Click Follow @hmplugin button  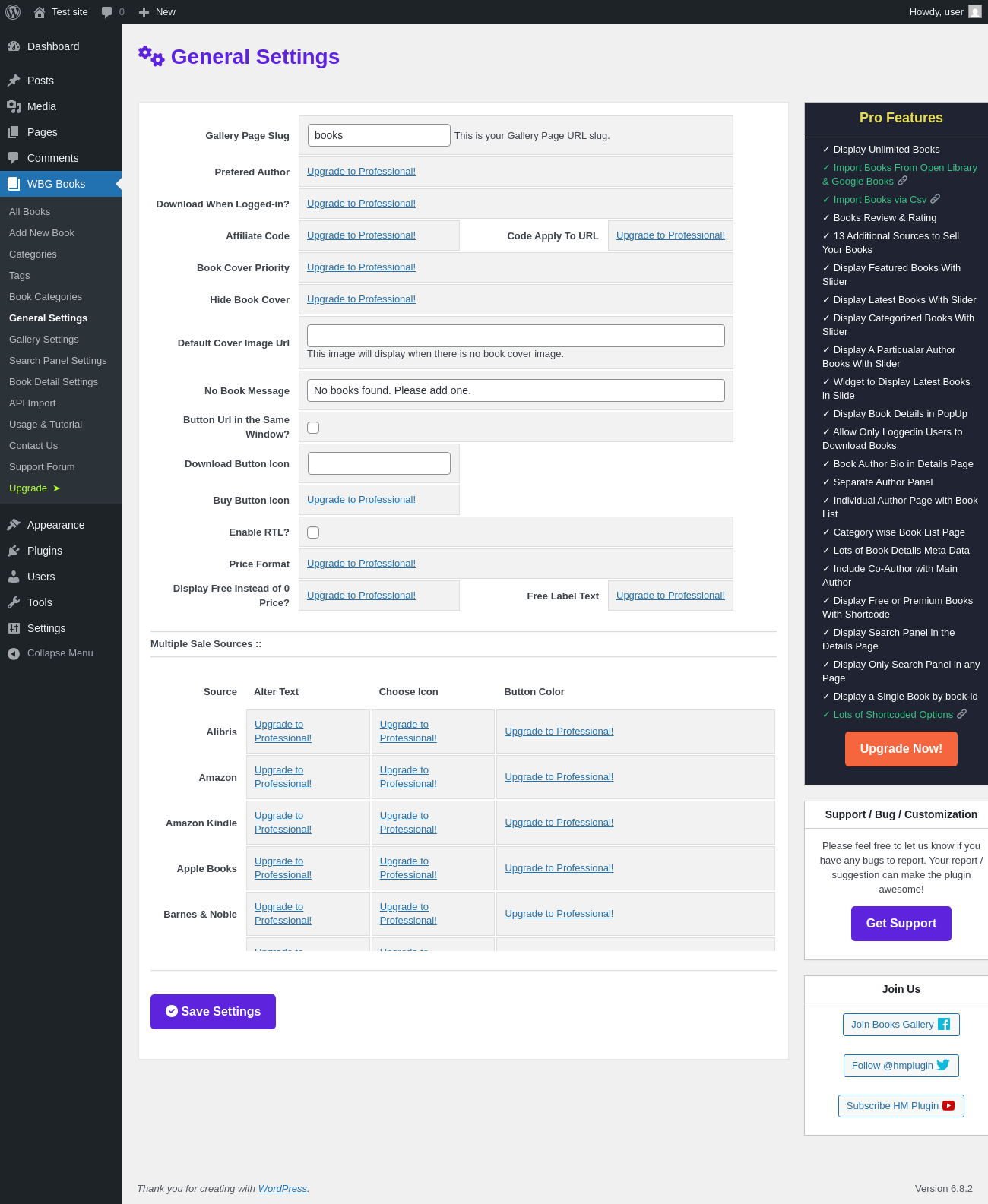pos(901,1066)
